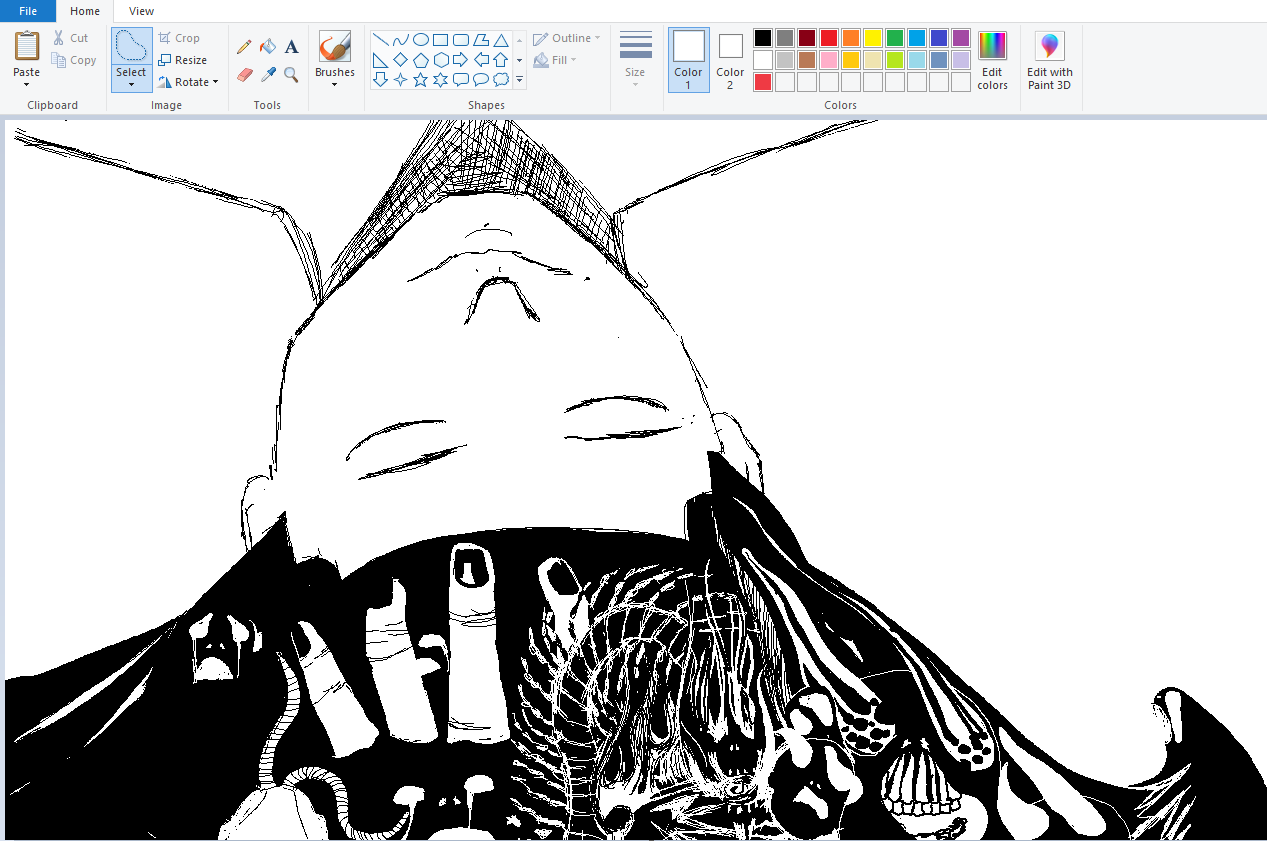Select the Brushes tool icon
The width and height of the screenshot is (1267, 841).
click(334, 47)
